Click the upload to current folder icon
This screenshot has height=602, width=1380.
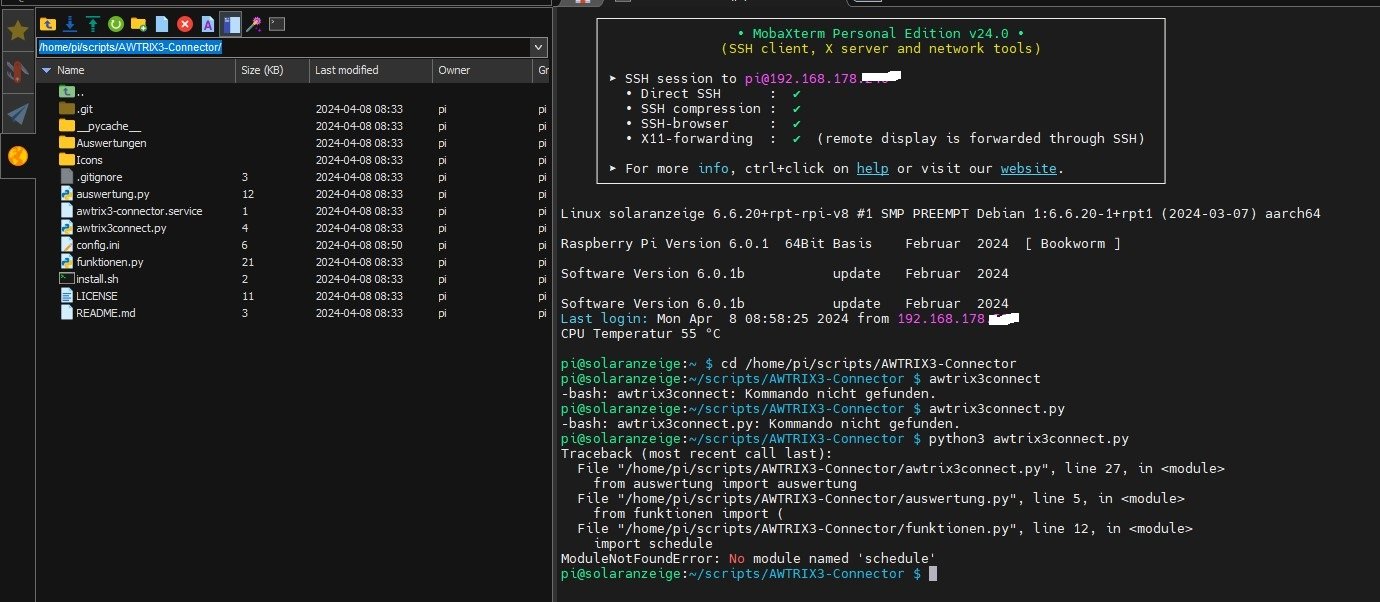(93, 23)
